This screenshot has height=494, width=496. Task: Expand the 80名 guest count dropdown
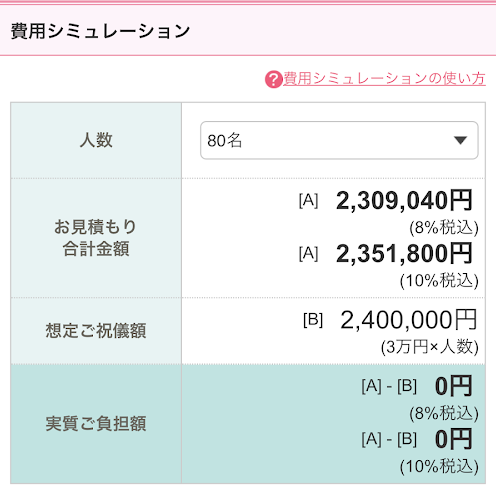coord(339,140)
